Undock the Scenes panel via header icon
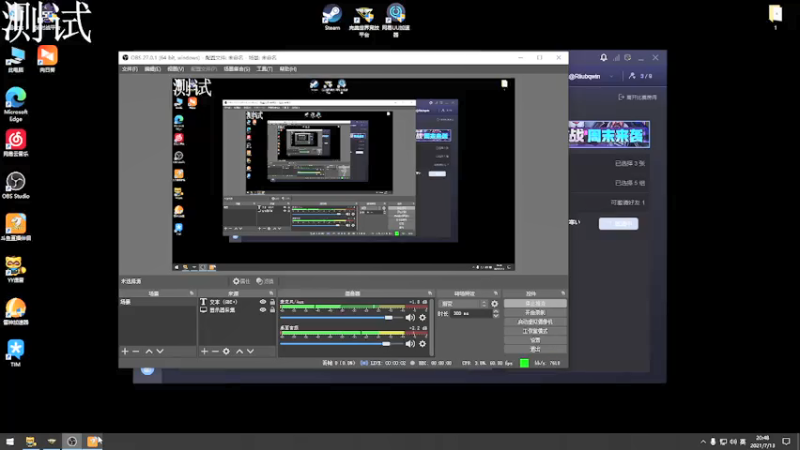This screenshot has height=450, width=800. [x=191, y=293]
